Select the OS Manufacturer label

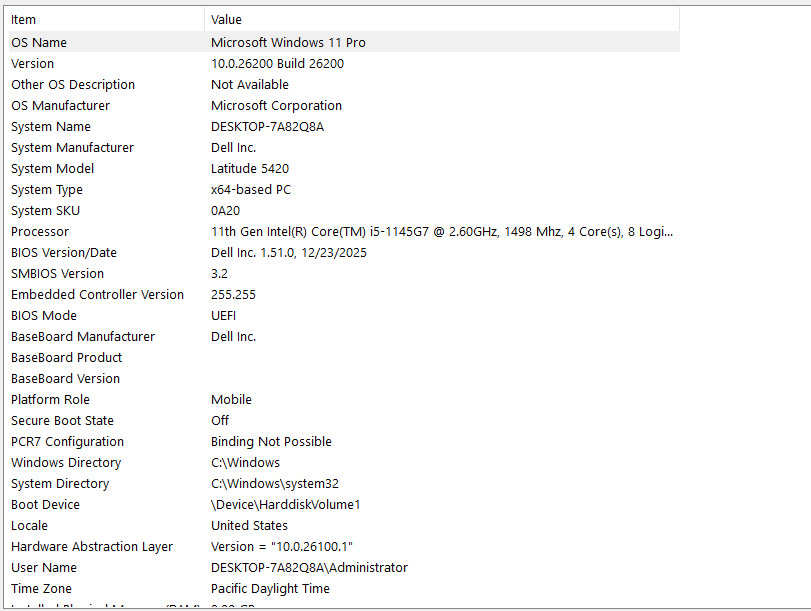61,106
